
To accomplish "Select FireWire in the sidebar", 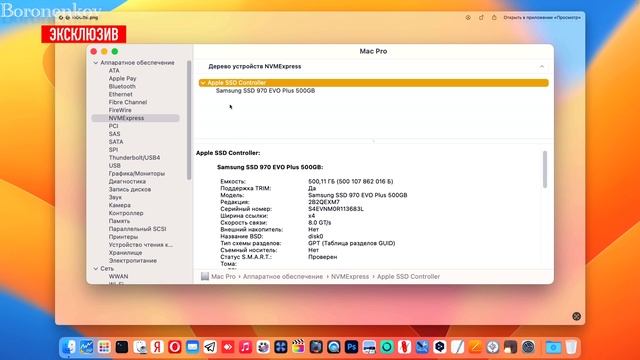I will [120, 110].
